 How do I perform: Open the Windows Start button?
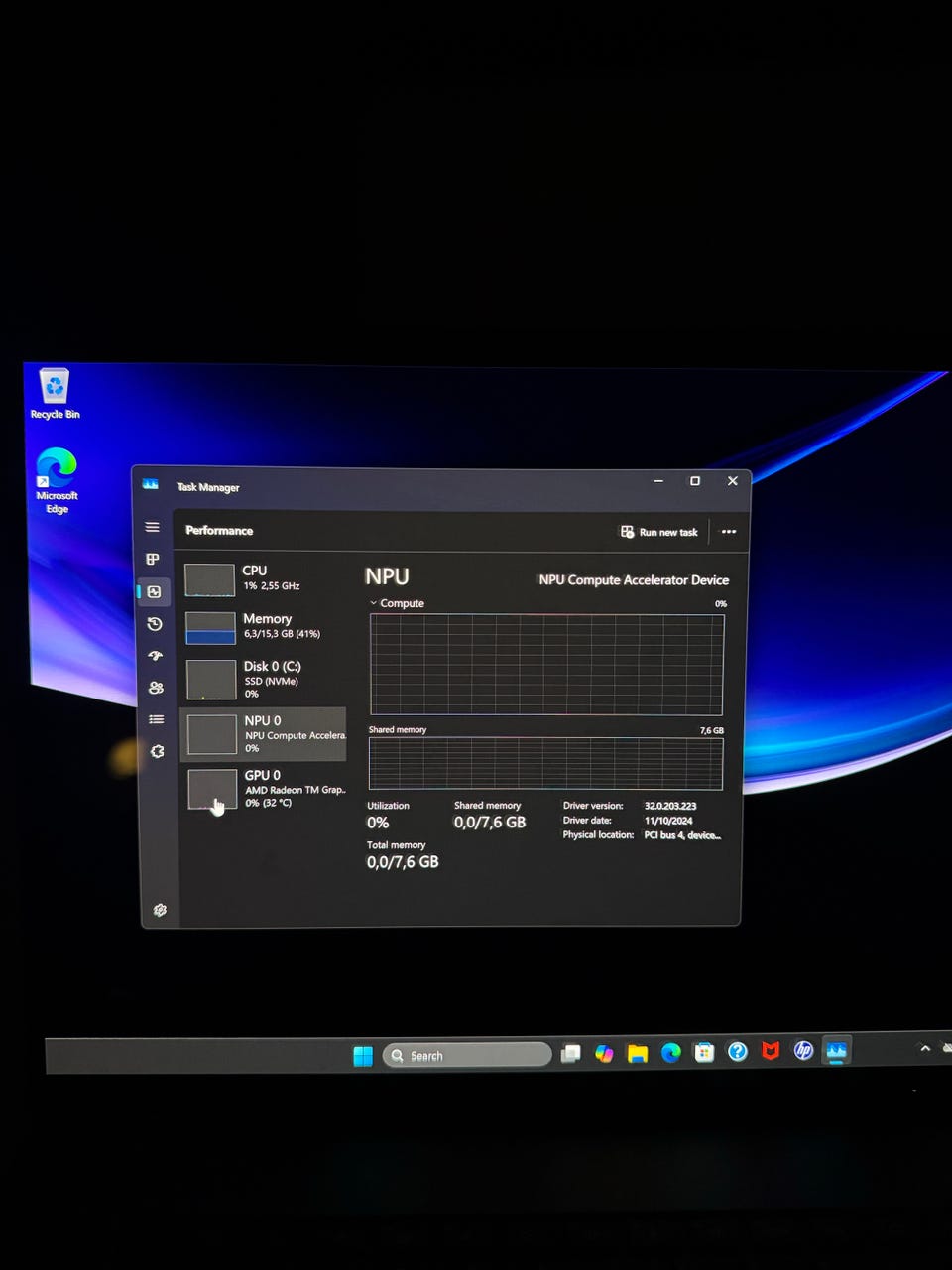pyautogui.click(x=363, y=1056)
